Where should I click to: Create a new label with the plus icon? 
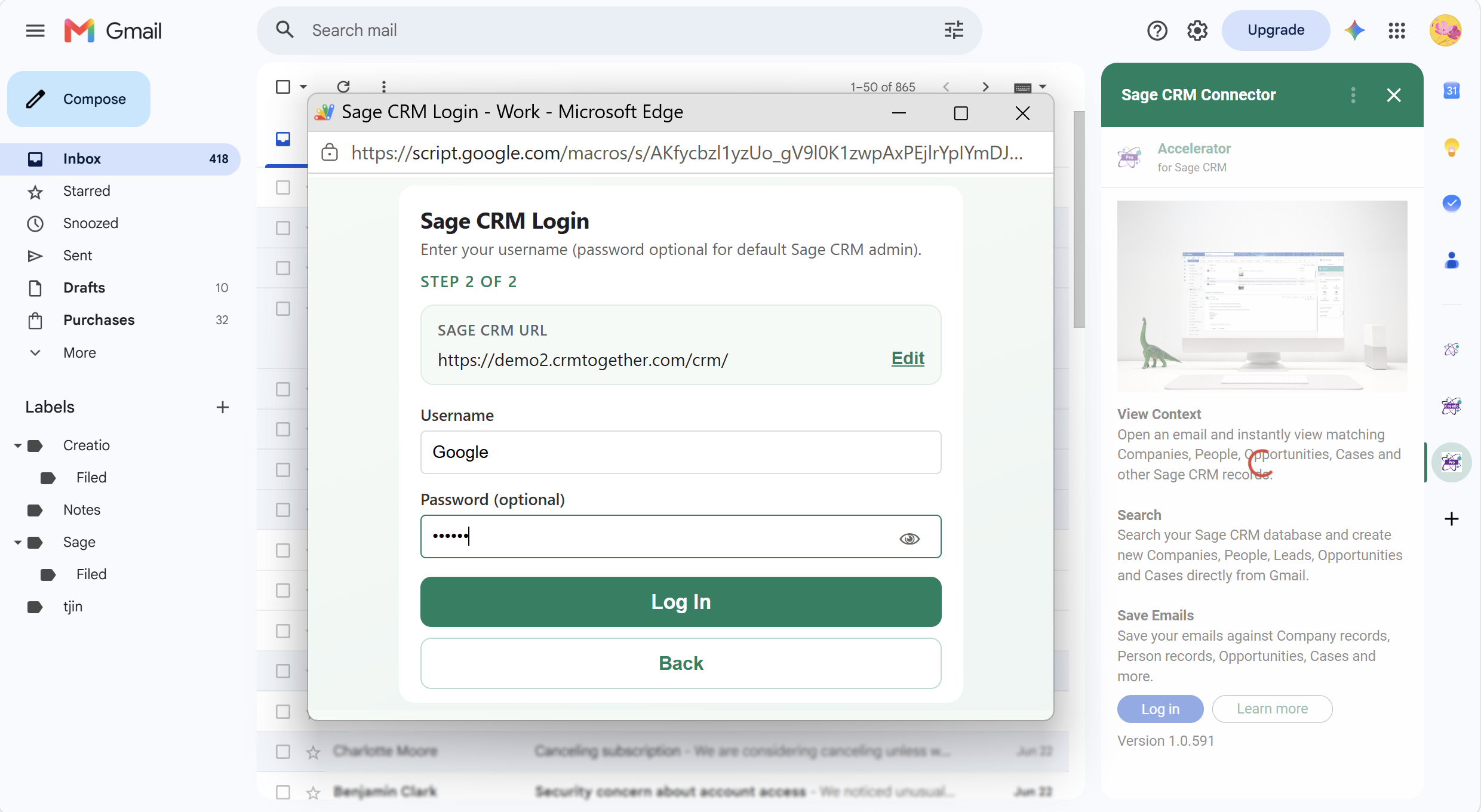tap(223, 407)
